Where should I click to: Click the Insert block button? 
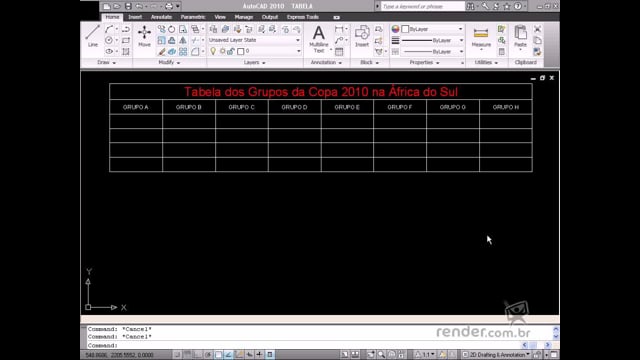click(362, 36)
